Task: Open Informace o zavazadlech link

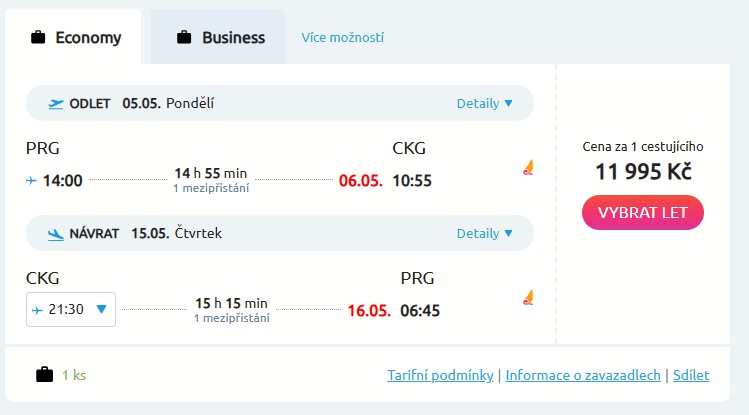Action: pyautogui.click(x=583, y=375)
